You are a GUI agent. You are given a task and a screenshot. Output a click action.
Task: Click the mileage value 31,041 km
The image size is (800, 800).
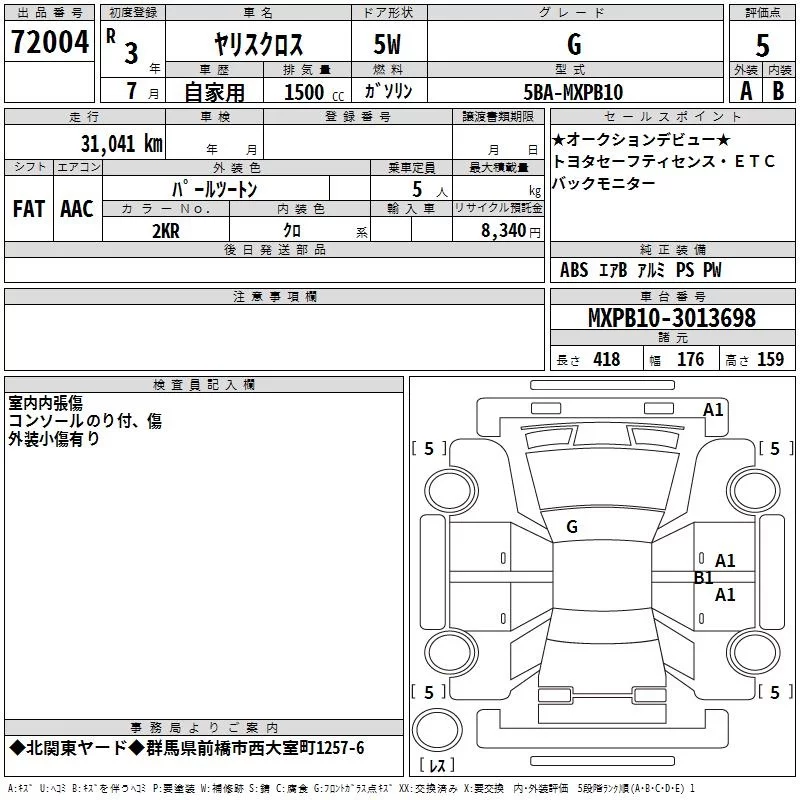point(121,144)
